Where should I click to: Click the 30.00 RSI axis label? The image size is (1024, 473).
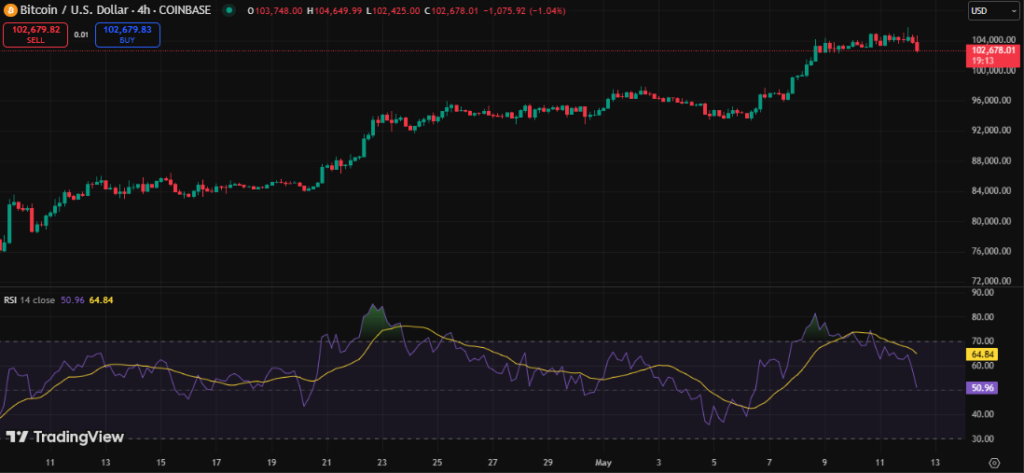[x=983, y=438]
